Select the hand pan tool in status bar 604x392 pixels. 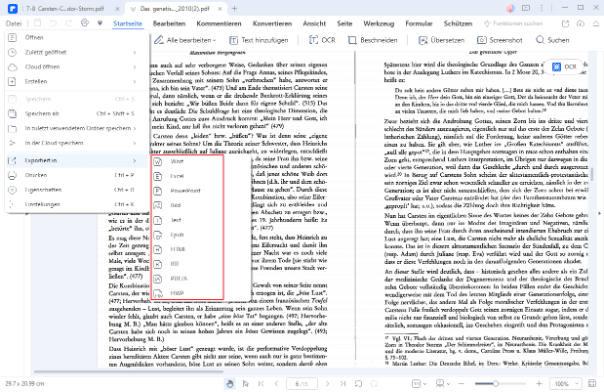tap(230, 384)
